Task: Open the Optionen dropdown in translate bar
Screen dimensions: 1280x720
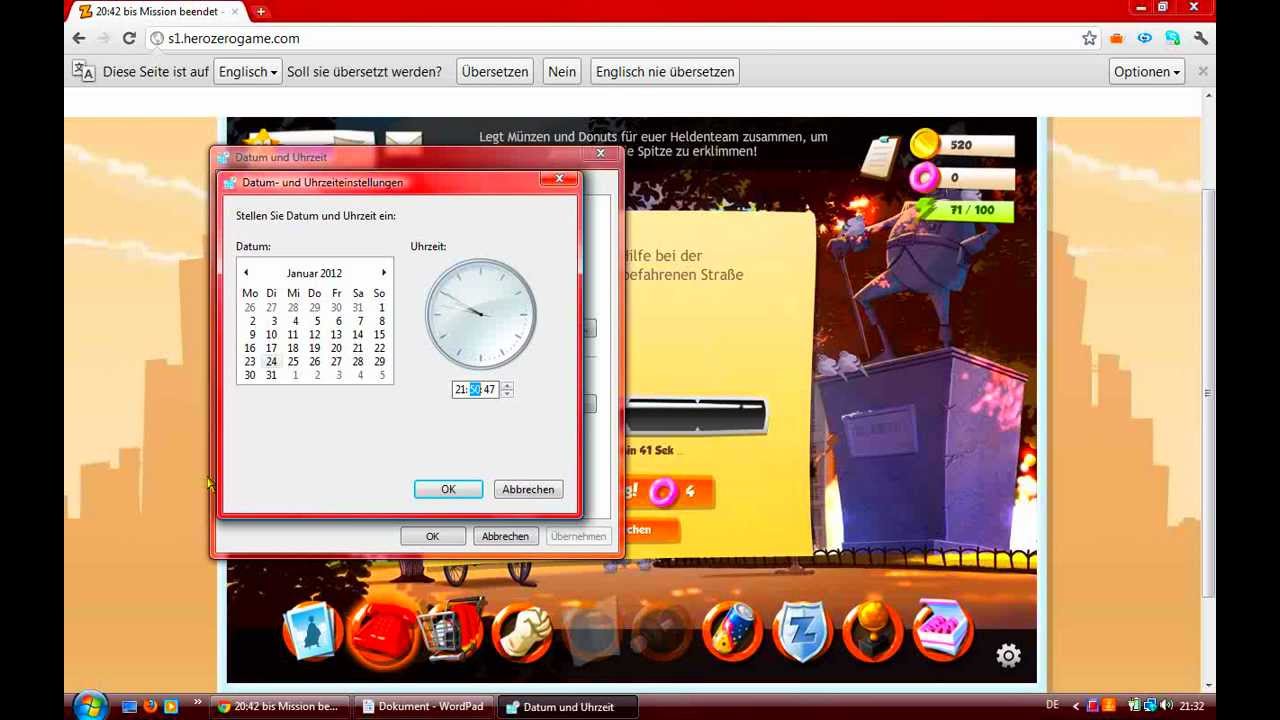Action: coord(1148,72)
